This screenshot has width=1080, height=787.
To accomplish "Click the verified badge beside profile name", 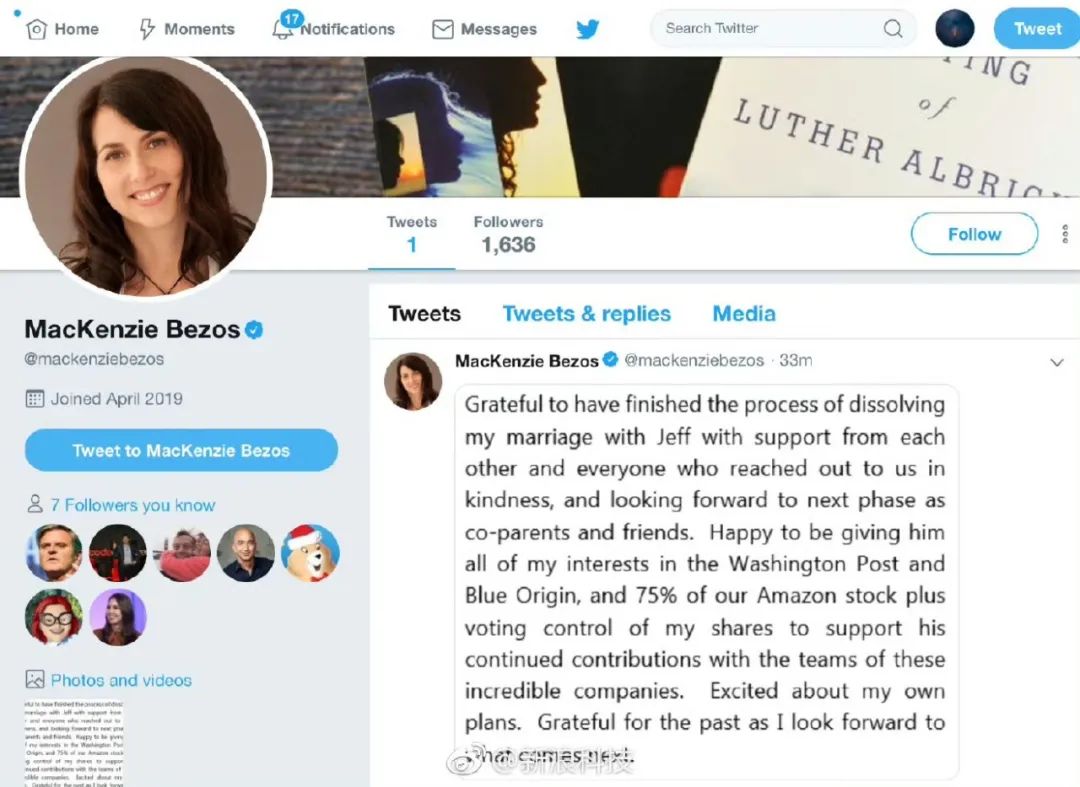I will [x=254, y=330].
